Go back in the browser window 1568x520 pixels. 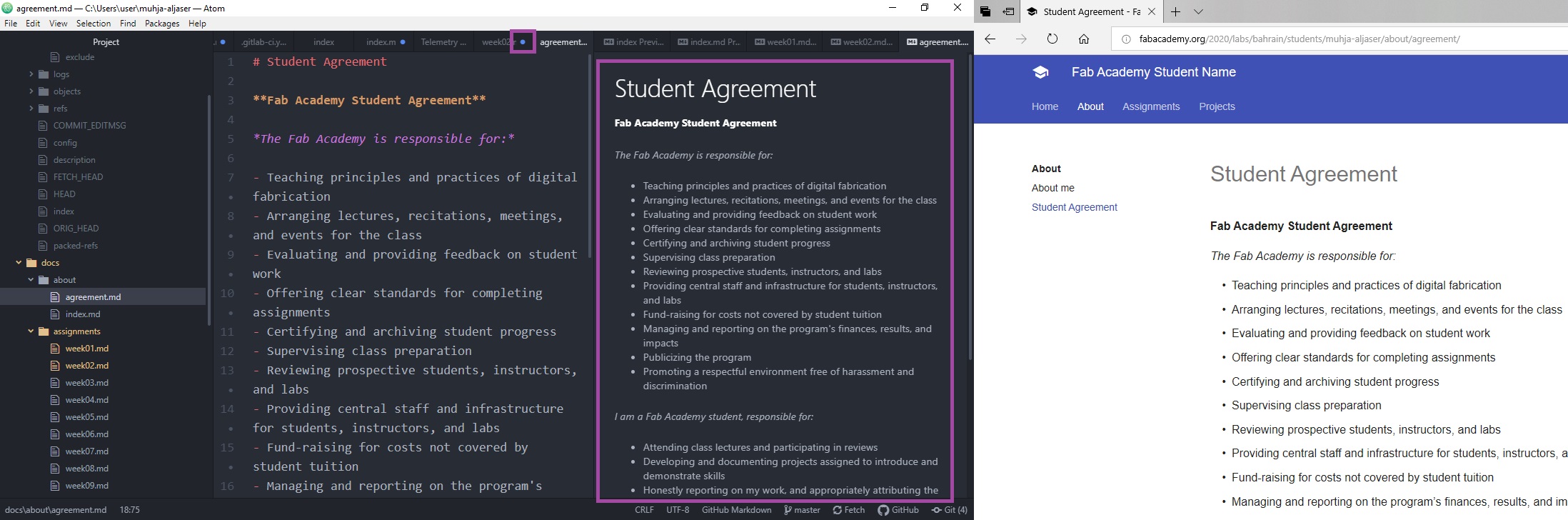coord(990,39)
